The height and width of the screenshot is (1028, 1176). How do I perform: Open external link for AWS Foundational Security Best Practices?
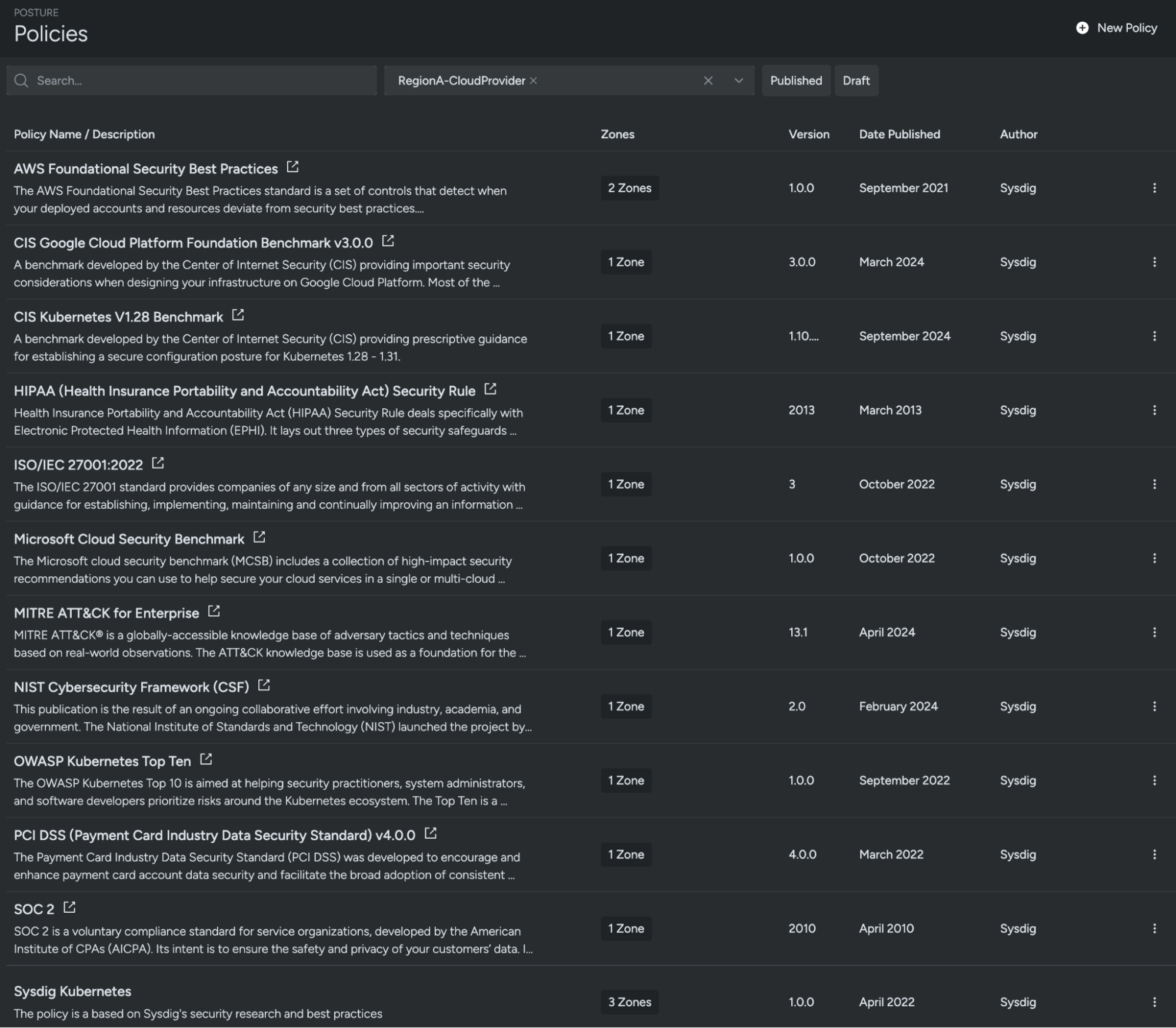[292, 167]
